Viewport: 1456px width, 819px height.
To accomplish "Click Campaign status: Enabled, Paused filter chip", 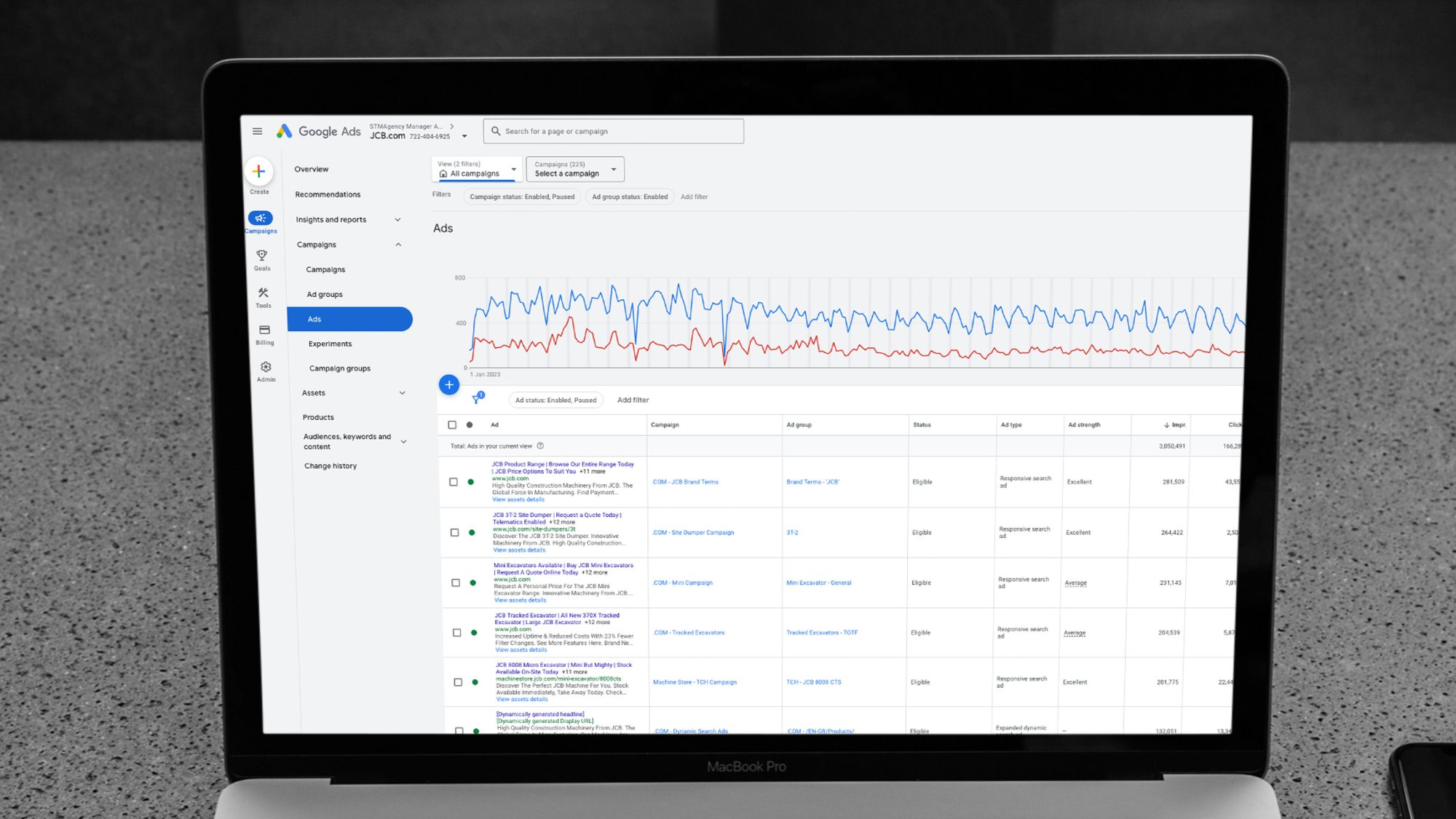I will point(522,197).
